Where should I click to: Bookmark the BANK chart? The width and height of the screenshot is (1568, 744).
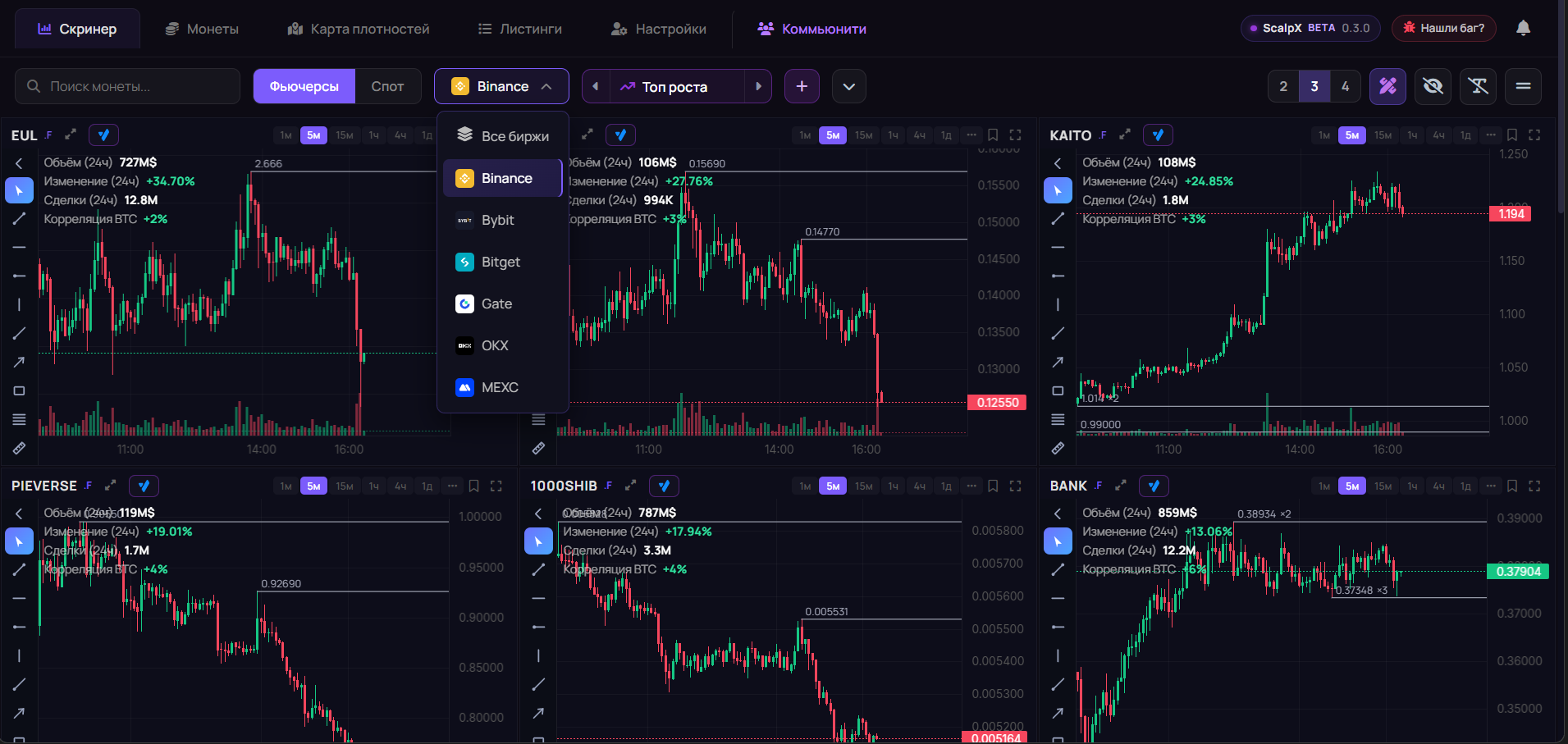pos(1512,486)
